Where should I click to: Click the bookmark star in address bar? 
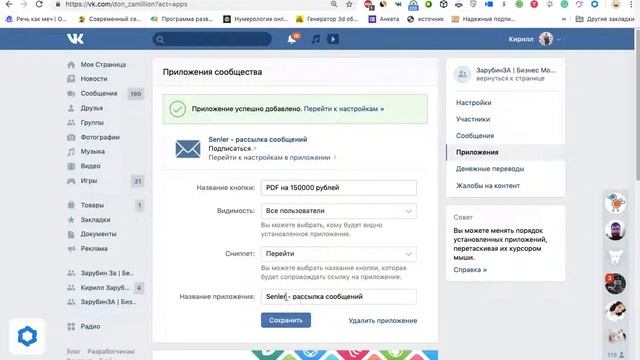(x=349, y=4)
